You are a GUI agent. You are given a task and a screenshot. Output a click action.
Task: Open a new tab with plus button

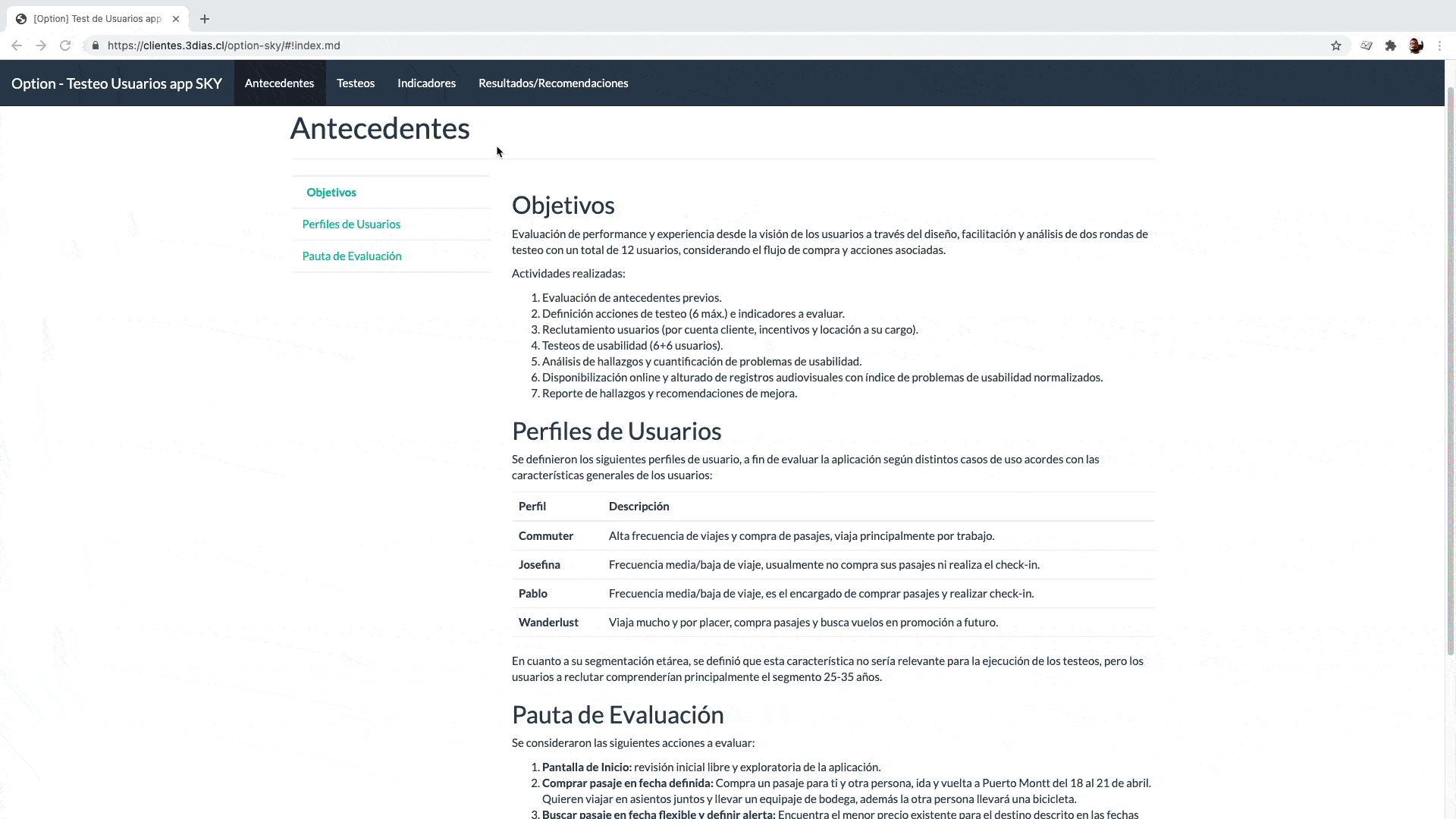click(205, 19)
